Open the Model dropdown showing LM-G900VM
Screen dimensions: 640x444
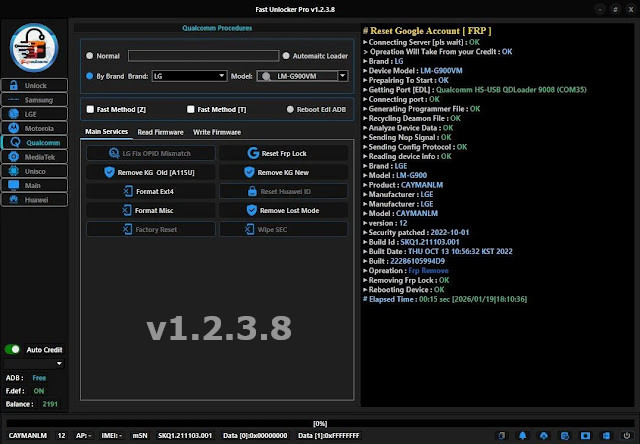pos(302,76)
